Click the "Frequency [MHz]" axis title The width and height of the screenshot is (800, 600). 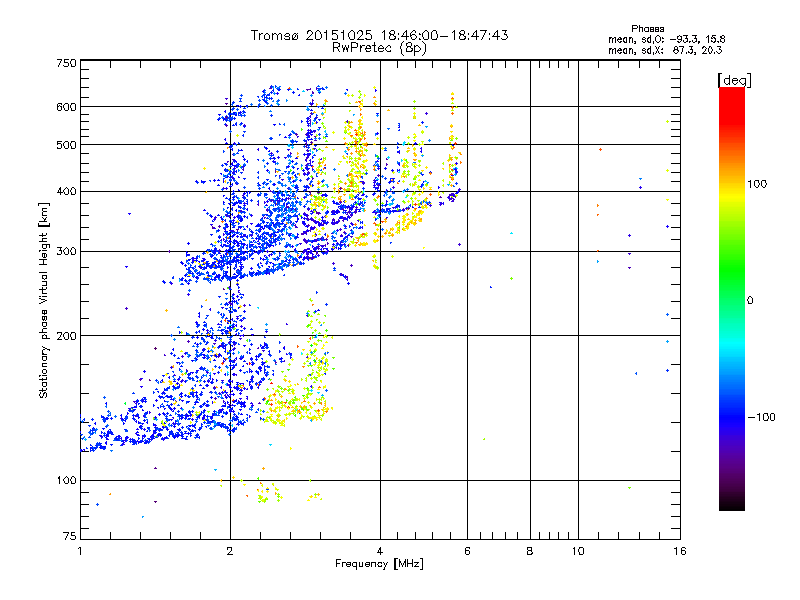click(x=379, y=564)
